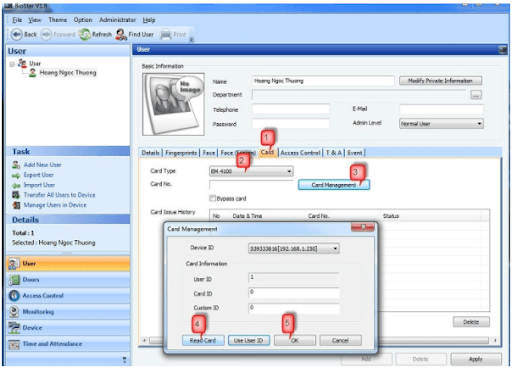Open the Doors navigation section
512x368 pixels.
(x=68, y=280)
